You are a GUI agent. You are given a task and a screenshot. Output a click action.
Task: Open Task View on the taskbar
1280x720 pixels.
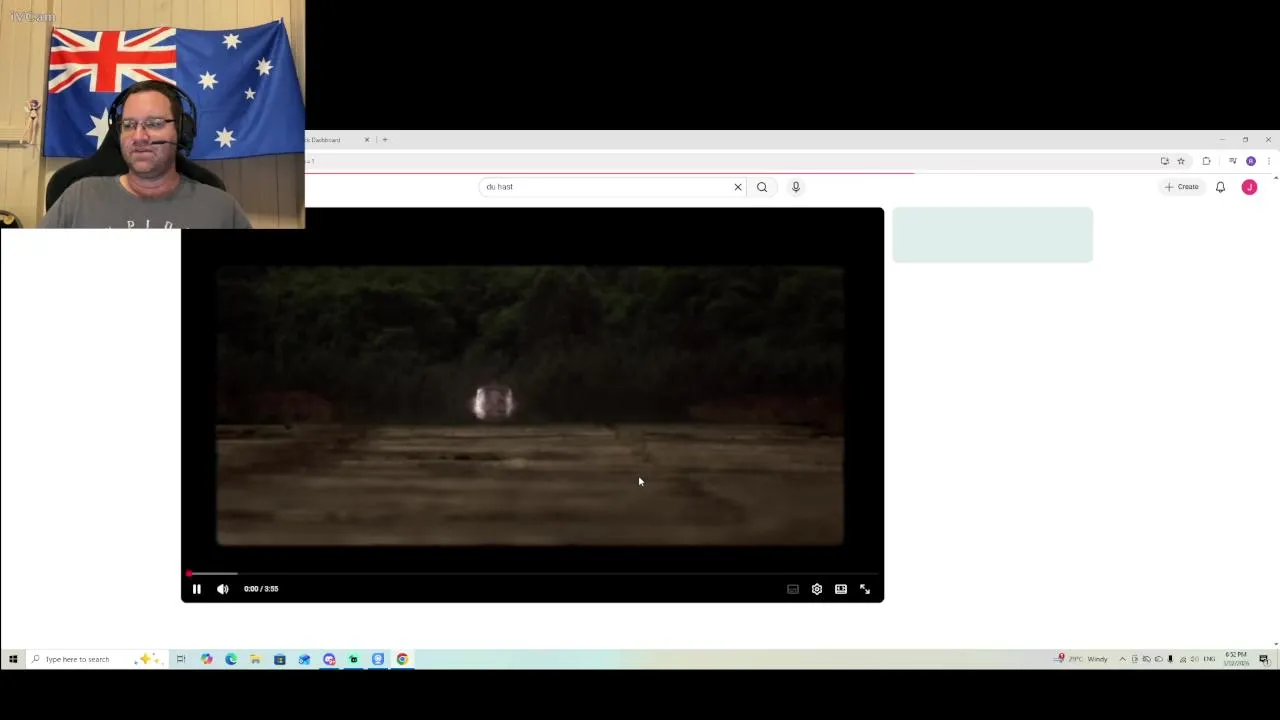pyautogui.click(x=181, y=659)
